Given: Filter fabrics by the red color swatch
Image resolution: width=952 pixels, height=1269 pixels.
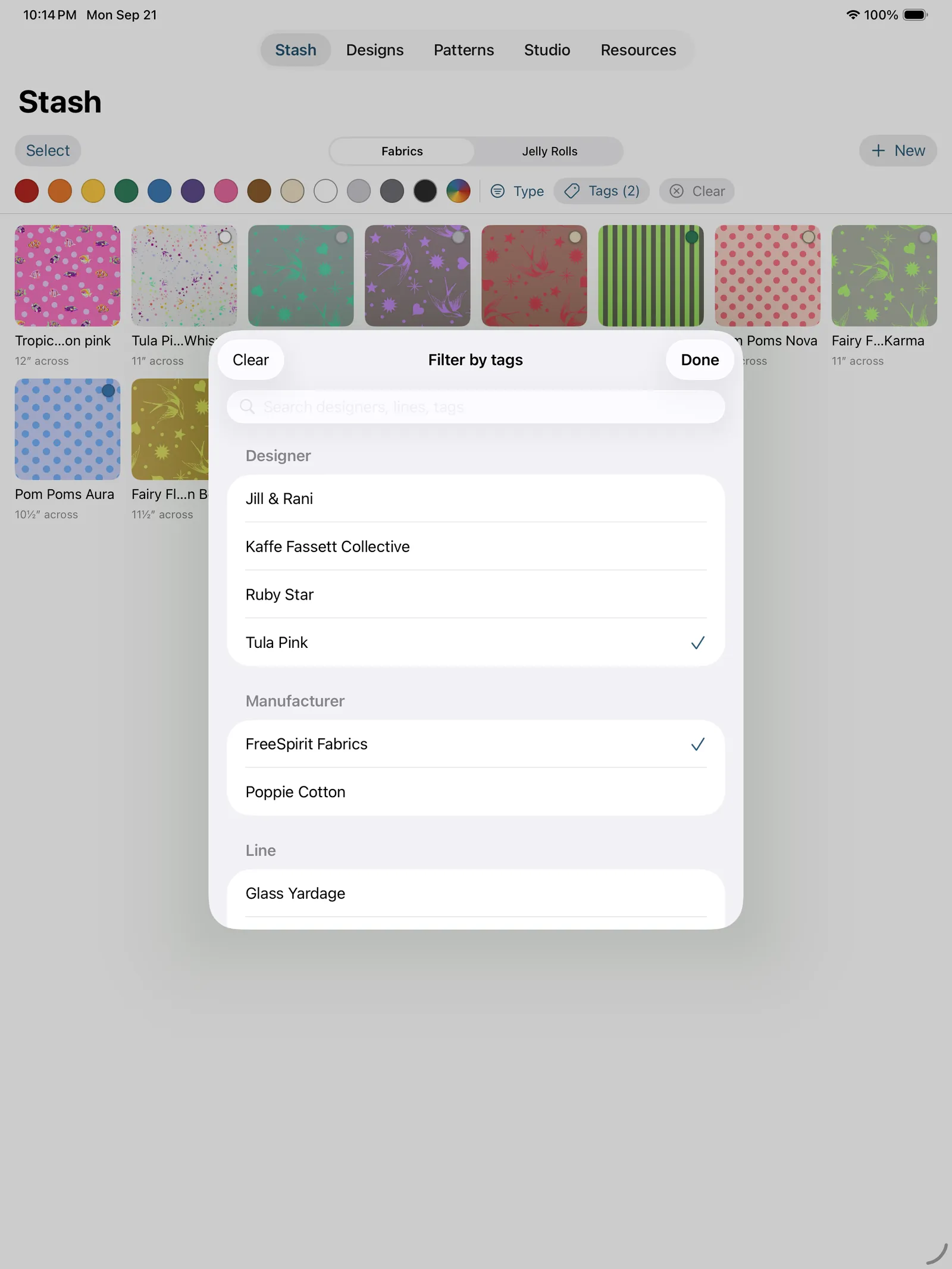Looking at the screenshot, I should (x=27, y=191).
